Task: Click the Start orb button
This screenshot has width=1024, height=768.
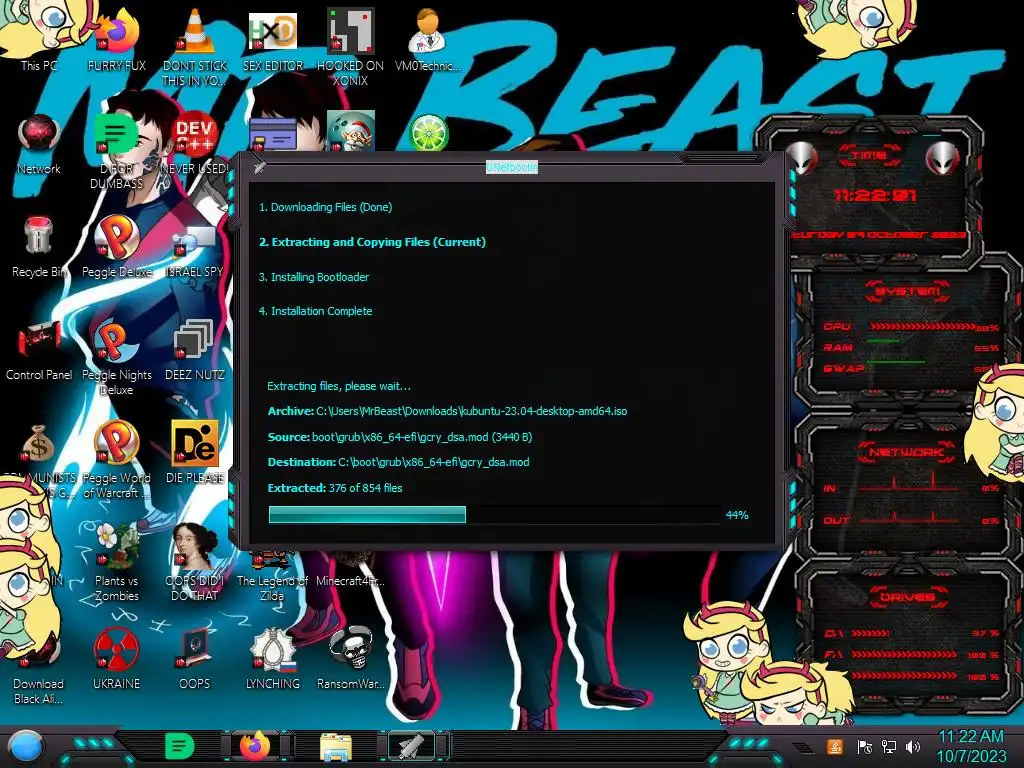Action: point(26,746)
